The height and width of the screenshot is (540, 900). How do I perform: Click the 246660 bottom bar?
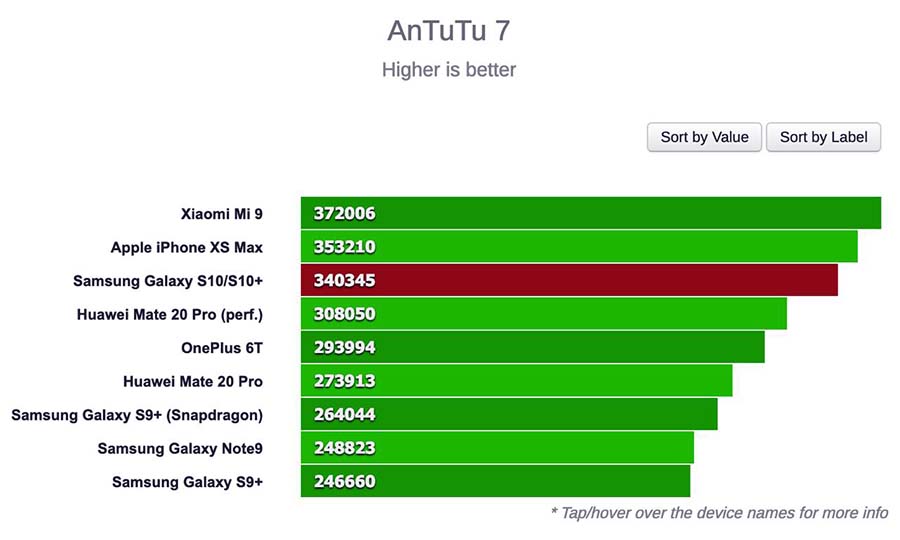(495, 481)
